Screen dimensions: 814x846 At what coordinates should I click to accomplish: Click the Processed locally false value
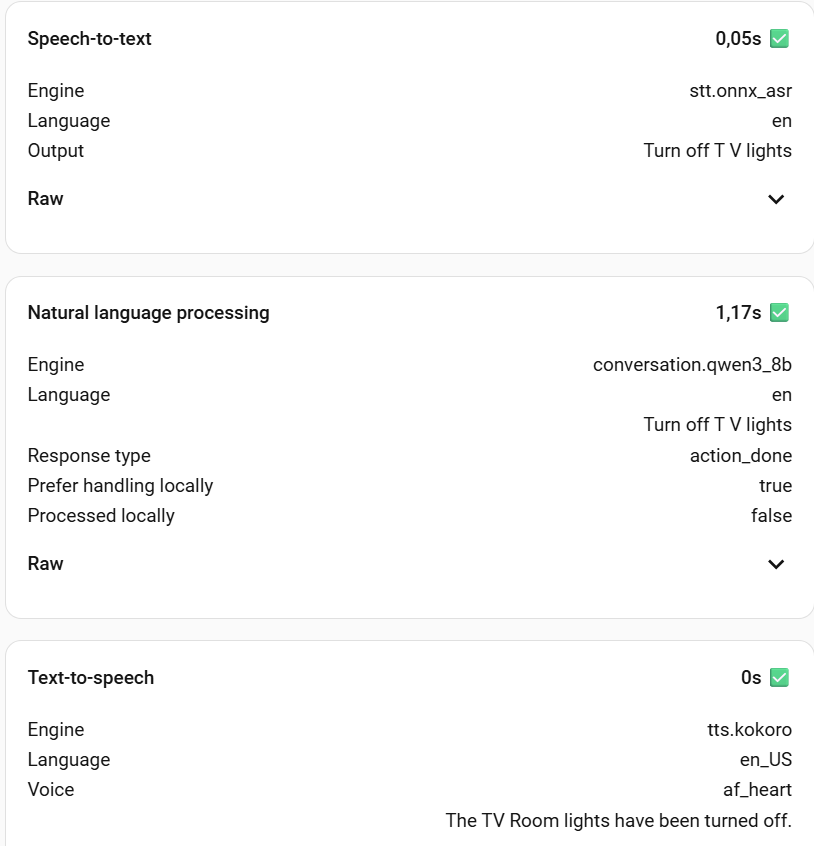pyautogui.click(x=771, y=516)
